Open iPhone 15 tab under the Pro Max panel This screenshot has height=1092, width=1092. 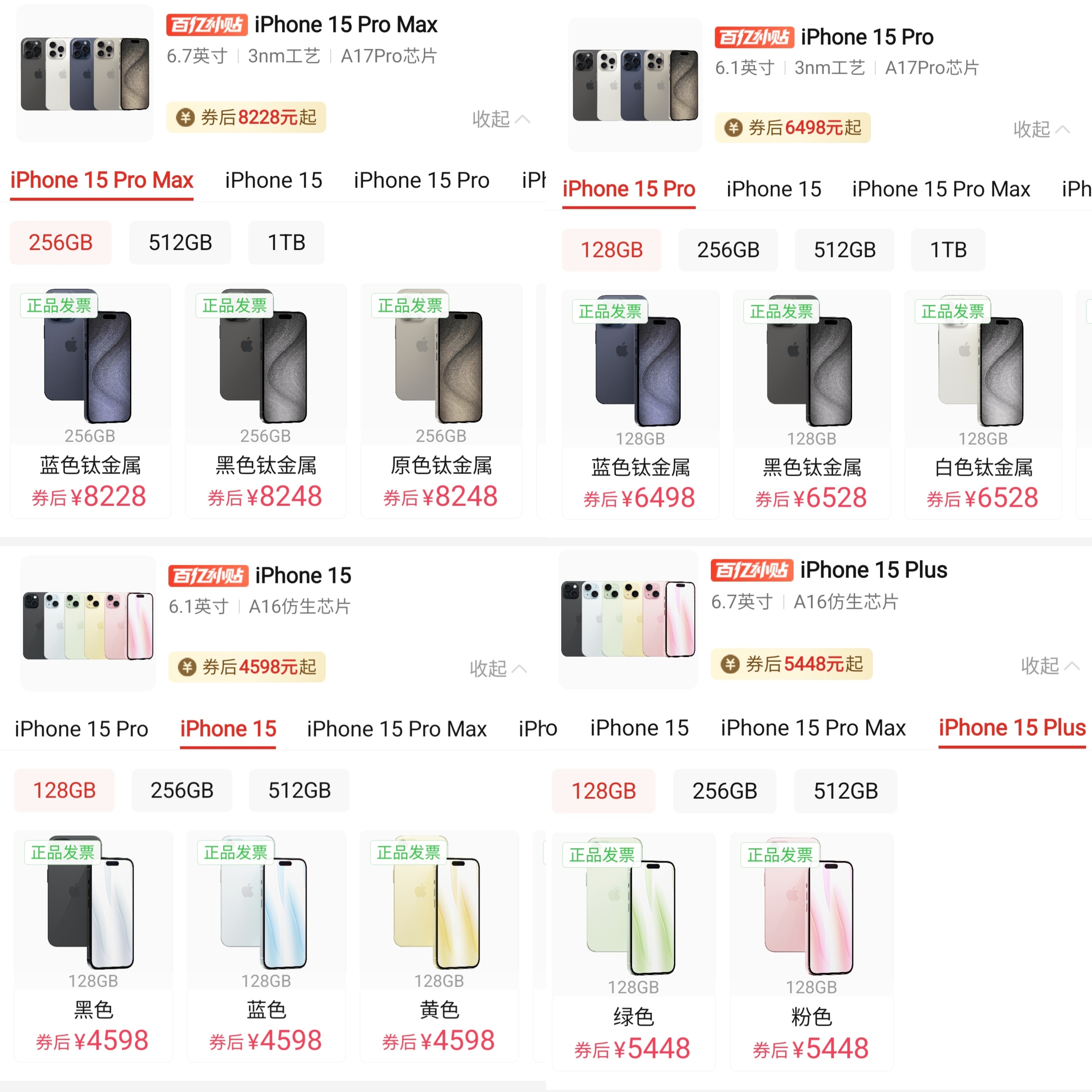click(273, 180)
